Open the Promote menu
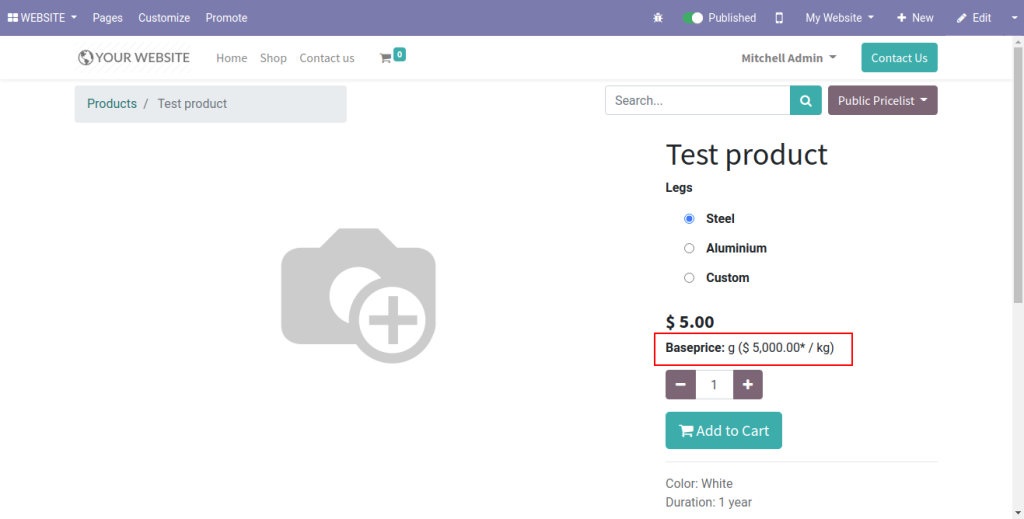Image resolution: width=1024 pixels, height=519 pixels. click(227, 18)
